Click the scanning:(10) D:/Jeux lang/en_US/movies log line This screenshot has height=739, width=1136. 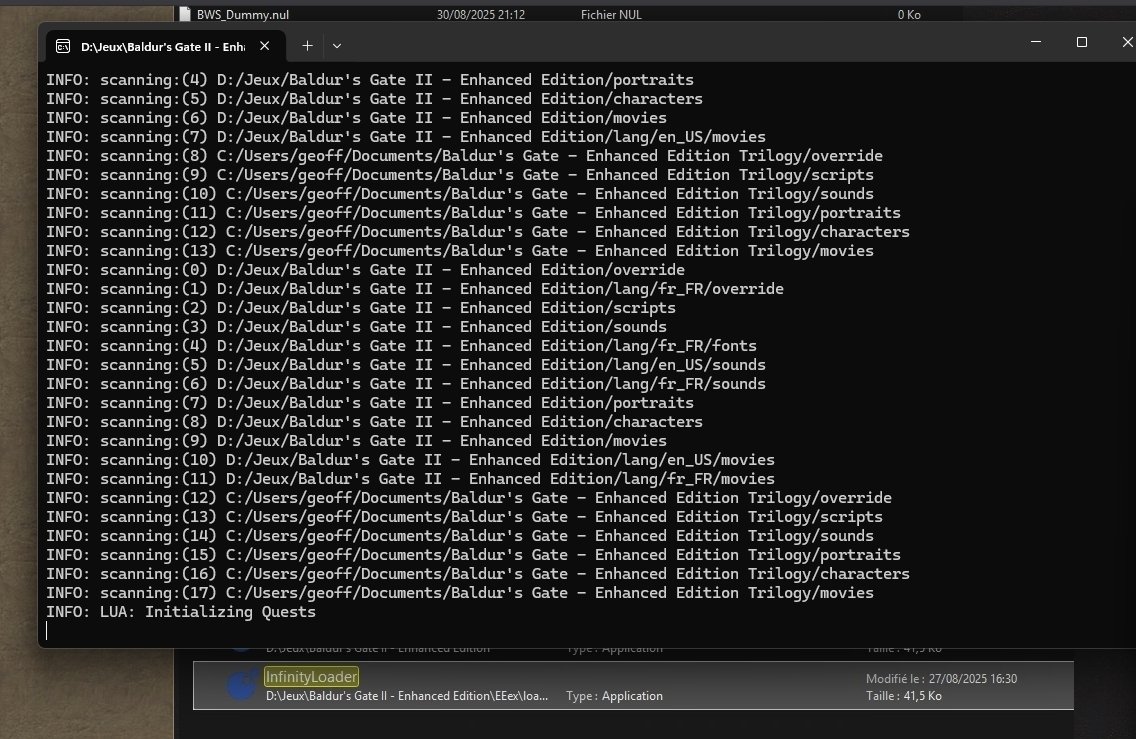(411, 459)
